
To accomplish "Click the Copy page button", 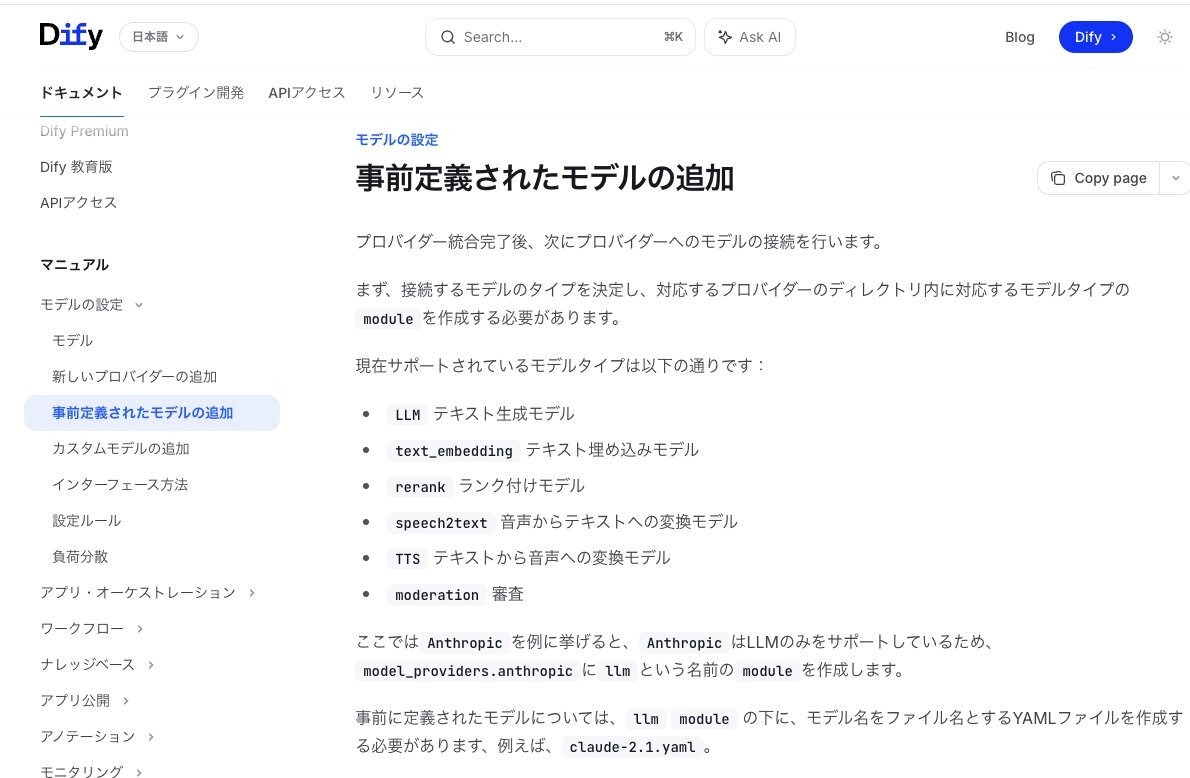I will pos(1098,178).
